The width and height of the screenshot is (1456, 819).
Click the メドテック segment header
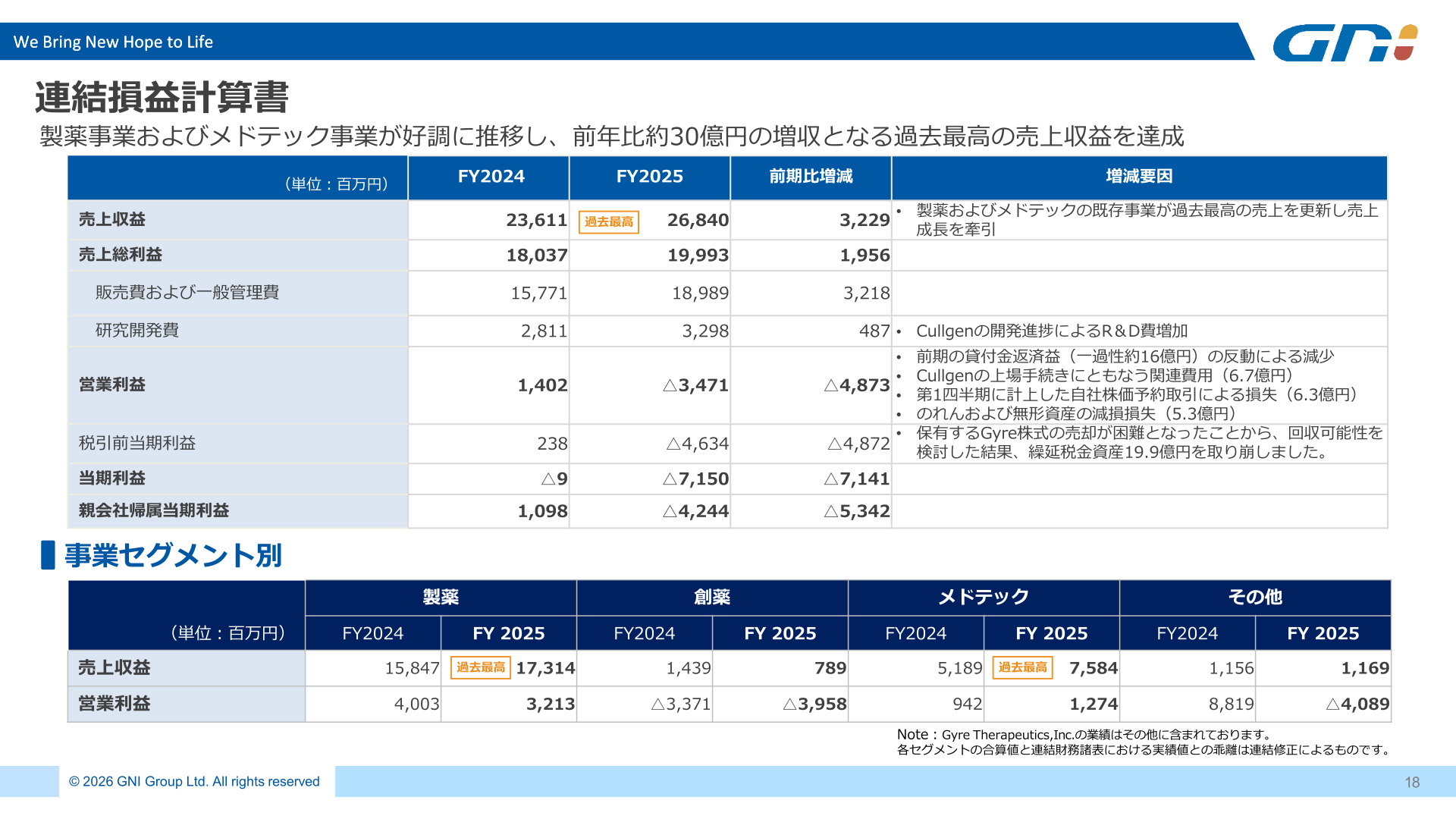click(984, 597)
